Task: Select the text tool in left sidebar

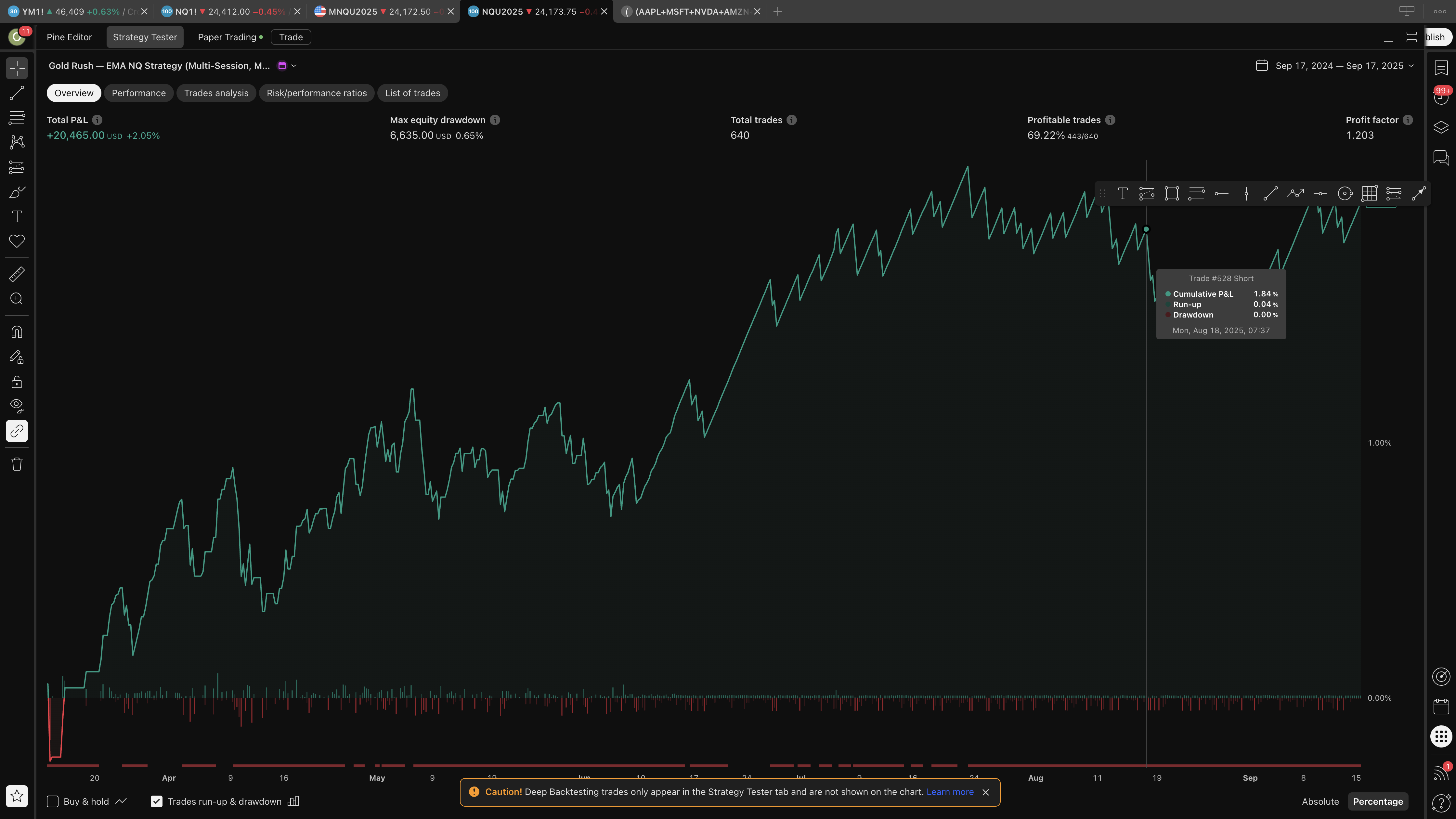Action: [x=17, y=216]
